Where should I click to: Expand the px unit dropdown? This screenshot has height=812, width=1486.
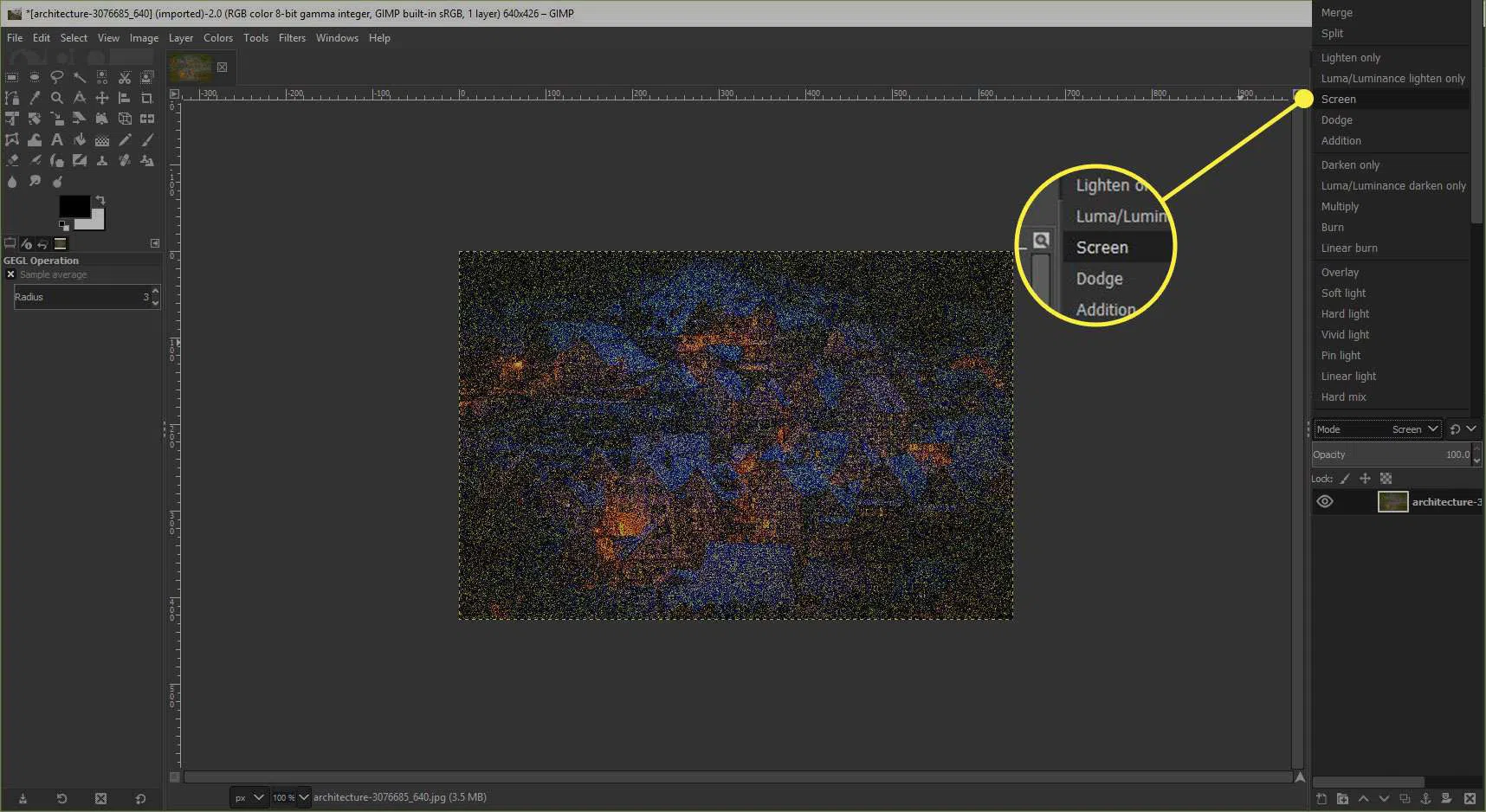pos(258,797)
